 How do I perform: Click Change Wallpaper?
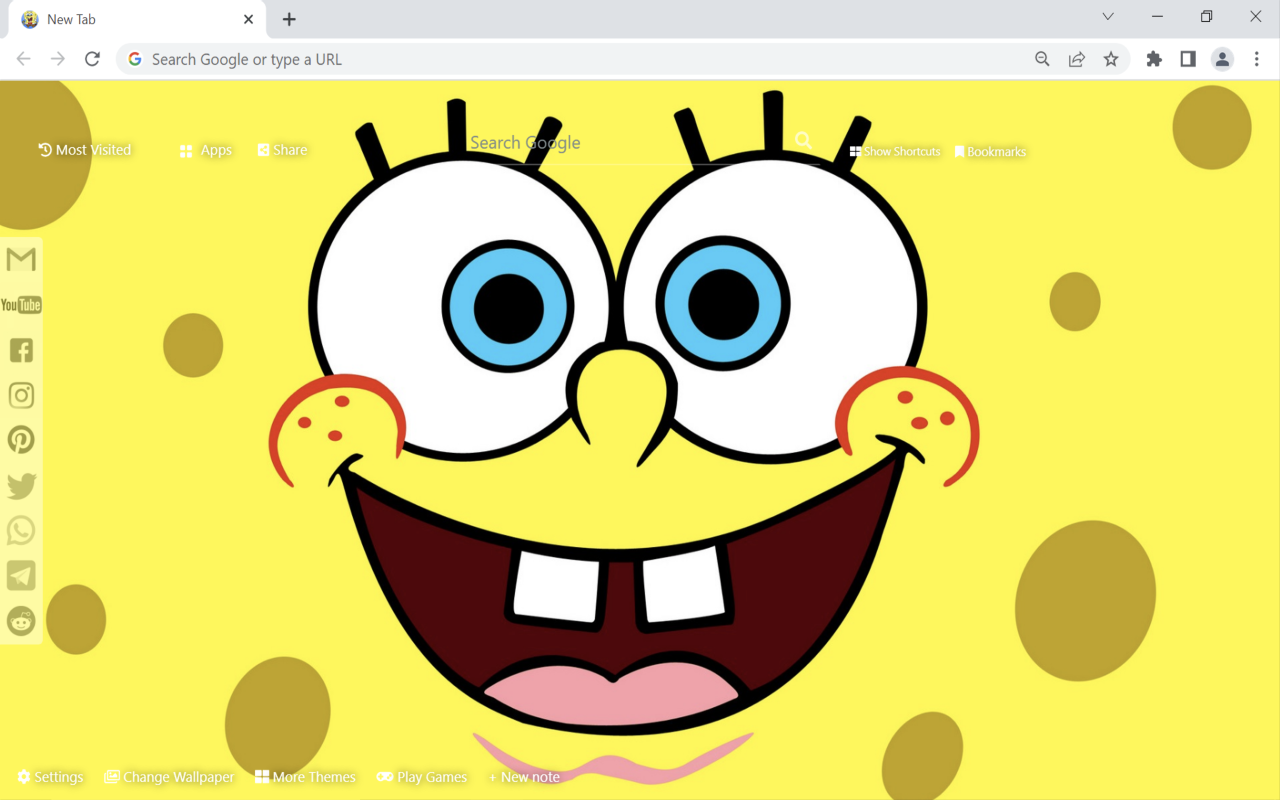[169, 777]
